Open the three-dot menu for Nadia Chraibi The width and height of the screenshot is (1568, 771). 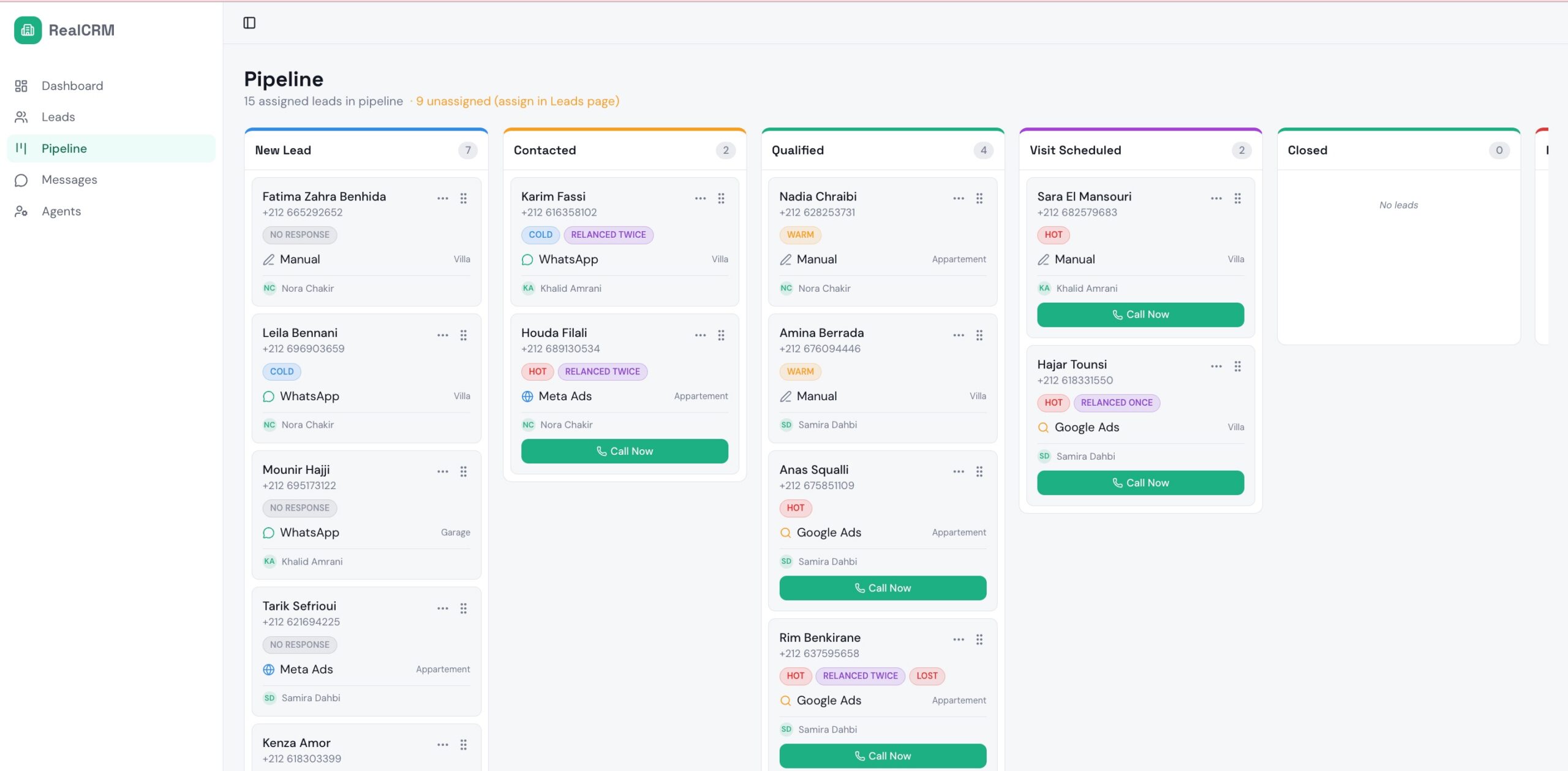pyautogui.click(x=959, y=199)
